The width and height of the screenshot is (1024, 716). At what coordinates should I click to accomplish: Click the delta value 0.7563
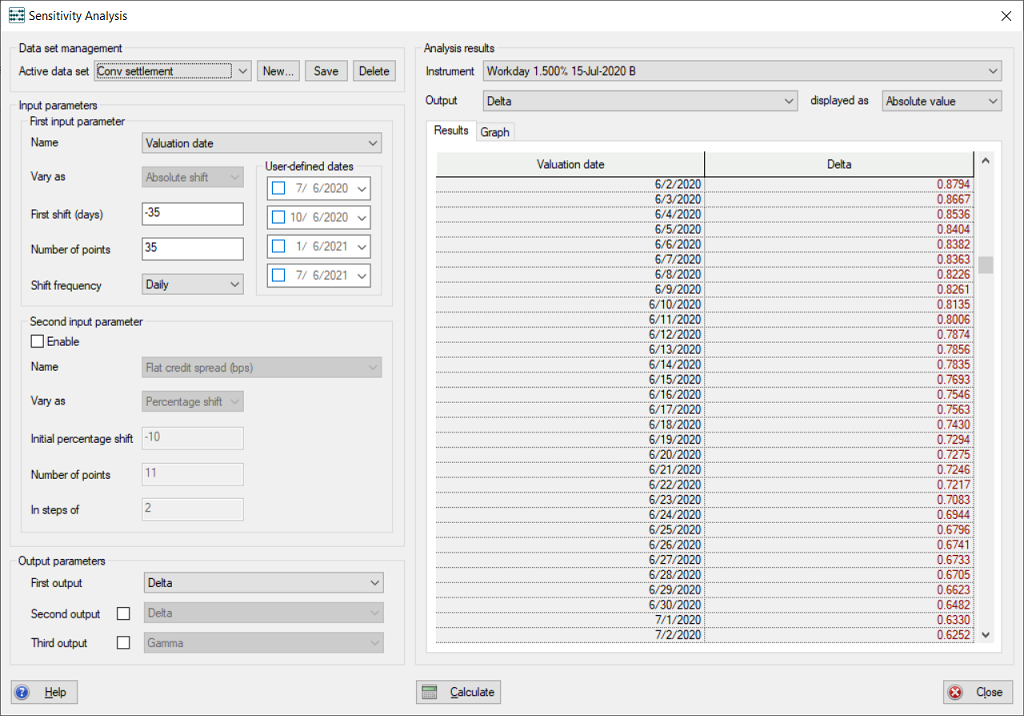pyautogui.click(x=953, y=410)
